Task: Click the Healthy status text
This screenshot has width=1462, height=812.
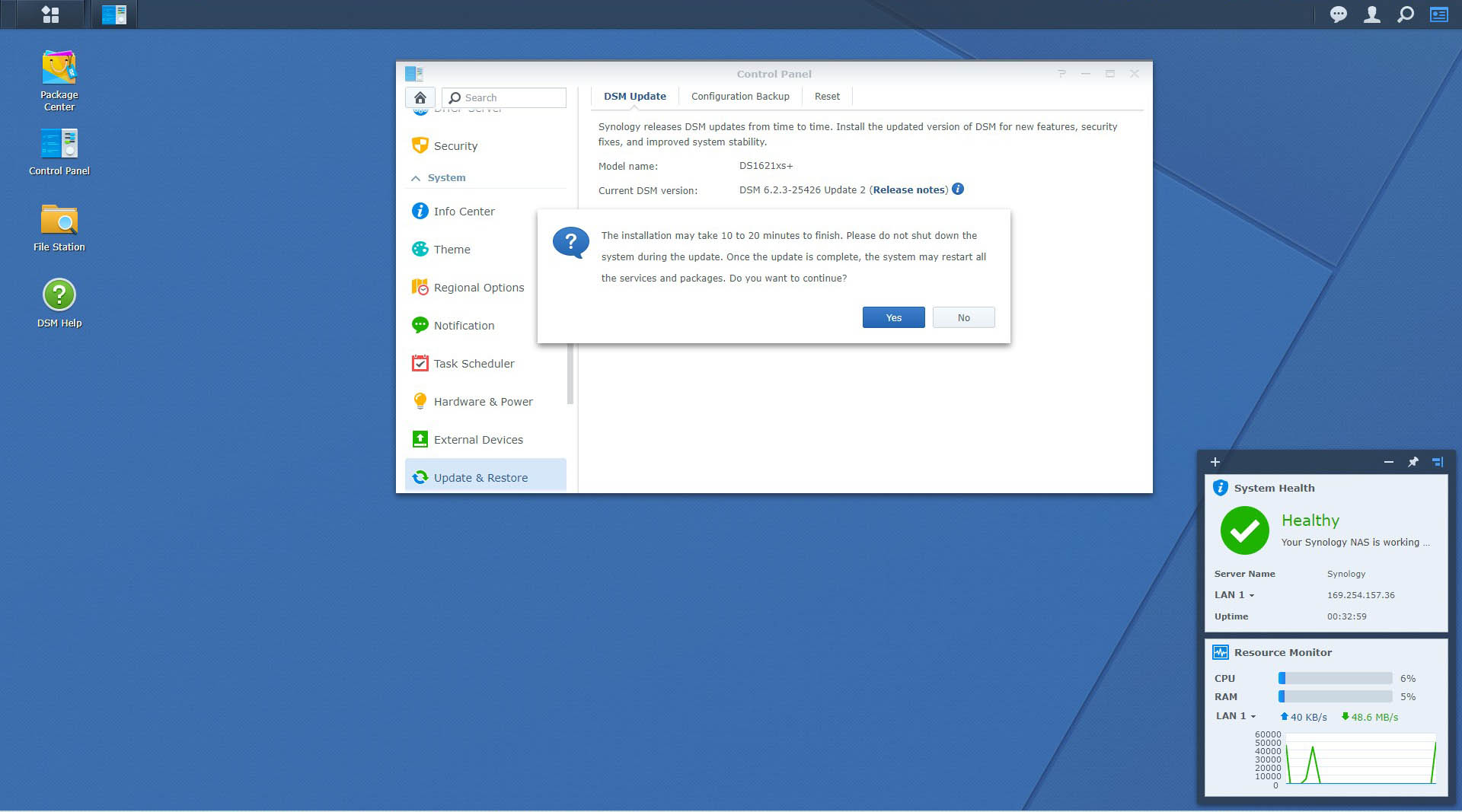Action: point(1310,521)
